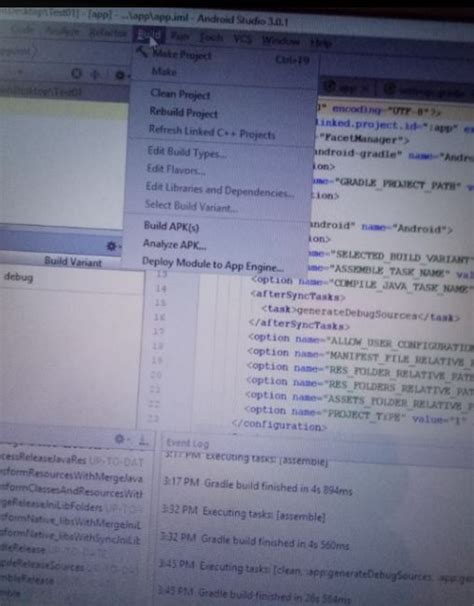Click '3:32 PM Executing tasks: [assemble]' log entry

coord(243,514)
